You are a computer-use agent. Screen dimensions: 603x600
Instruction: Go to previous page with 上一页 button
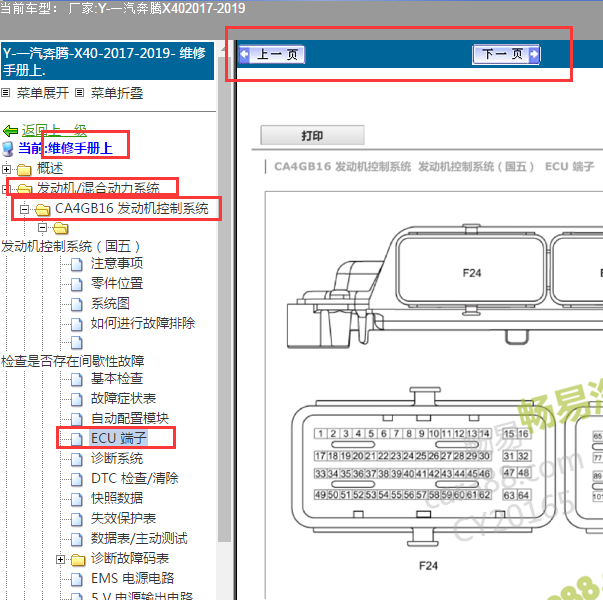click(x=272, y=54)
